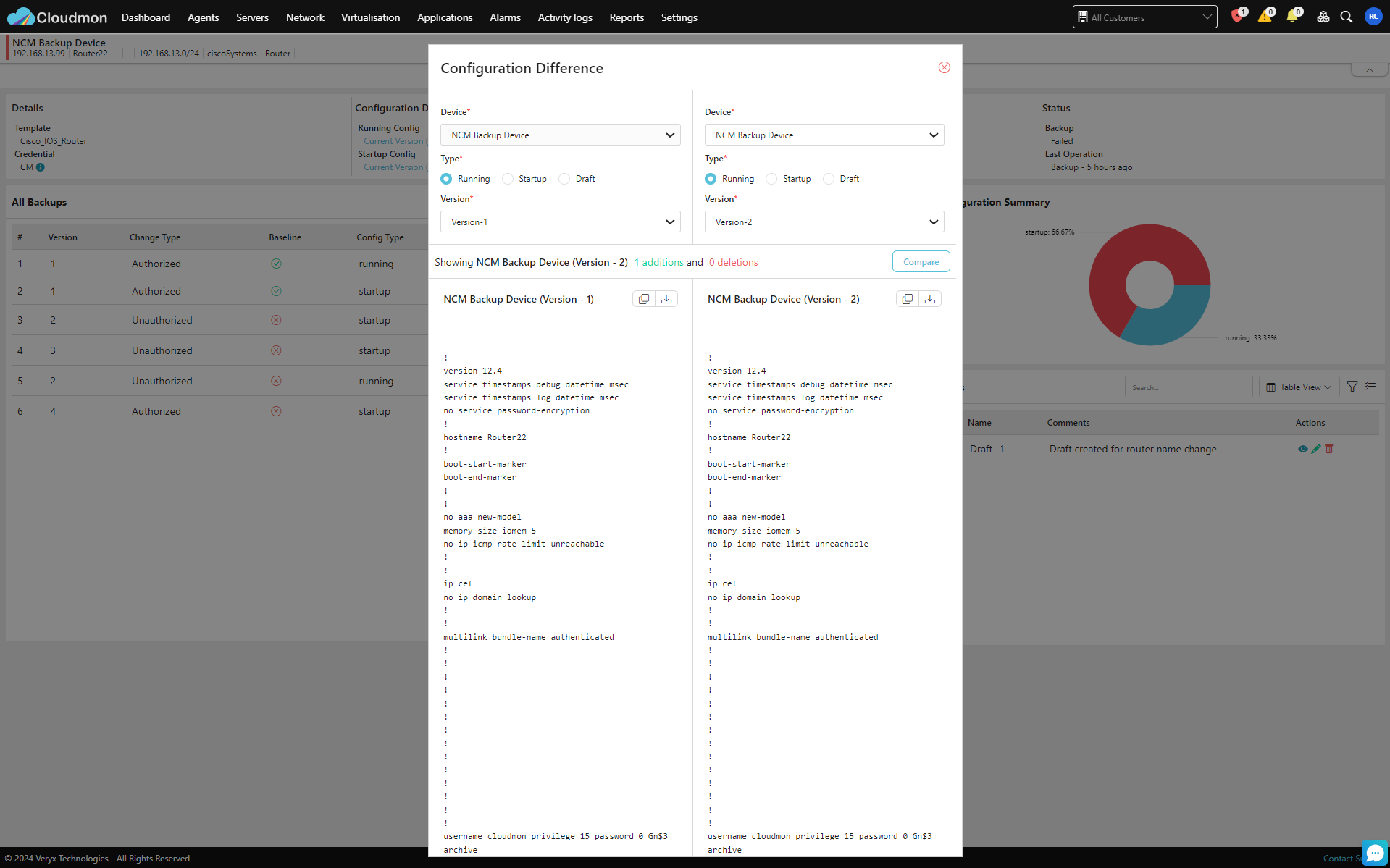This screenshot has width=1390, height=868.
Task: Open the Version-2 dropdown
Action: (824, 222)
